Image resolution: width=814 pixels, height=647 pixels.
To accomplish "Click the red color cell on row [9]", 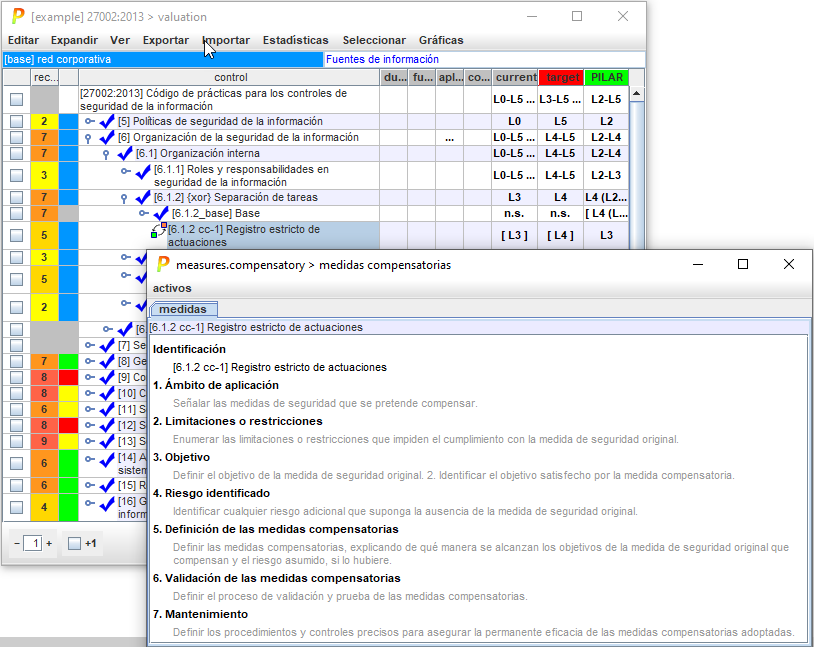I will (x=68, y=377).
